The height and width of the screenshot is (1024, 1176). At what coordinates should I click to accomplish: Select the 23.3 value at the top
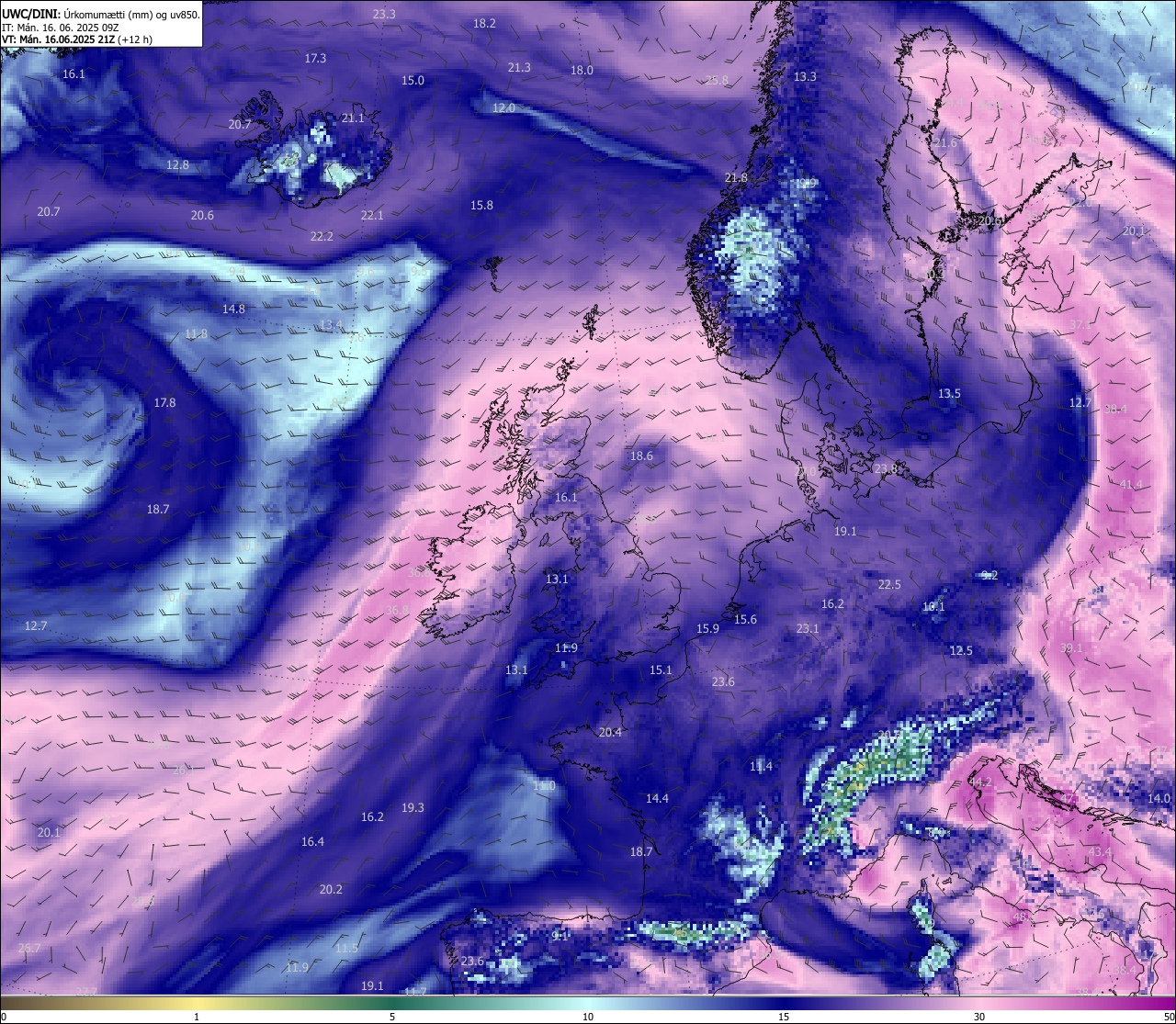click(385, 14)
